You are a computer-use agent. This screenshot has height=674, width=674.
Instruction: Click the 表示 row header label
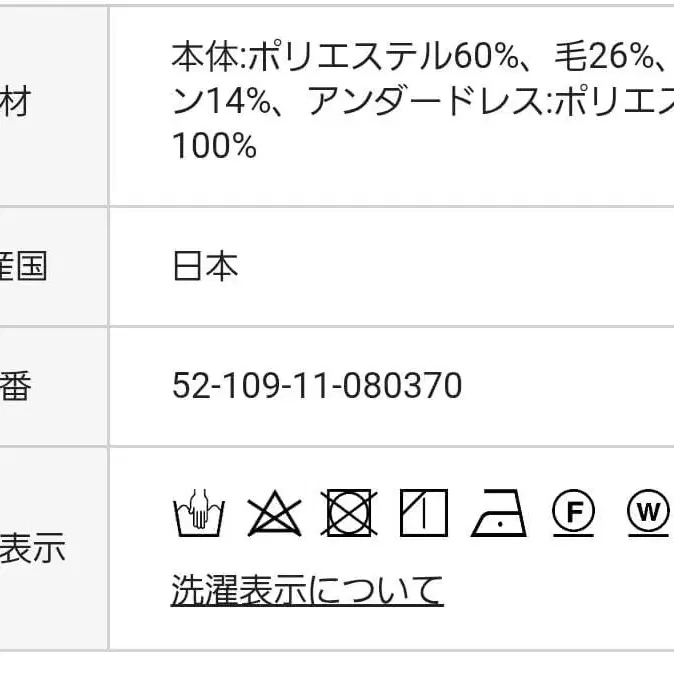(x=32, y=548)
